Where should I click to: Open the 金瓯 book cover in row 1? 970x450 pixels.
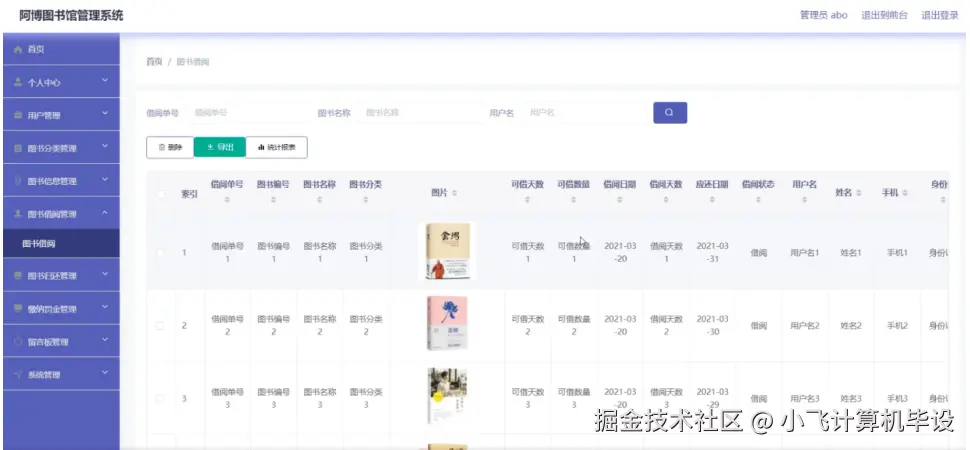448,251
